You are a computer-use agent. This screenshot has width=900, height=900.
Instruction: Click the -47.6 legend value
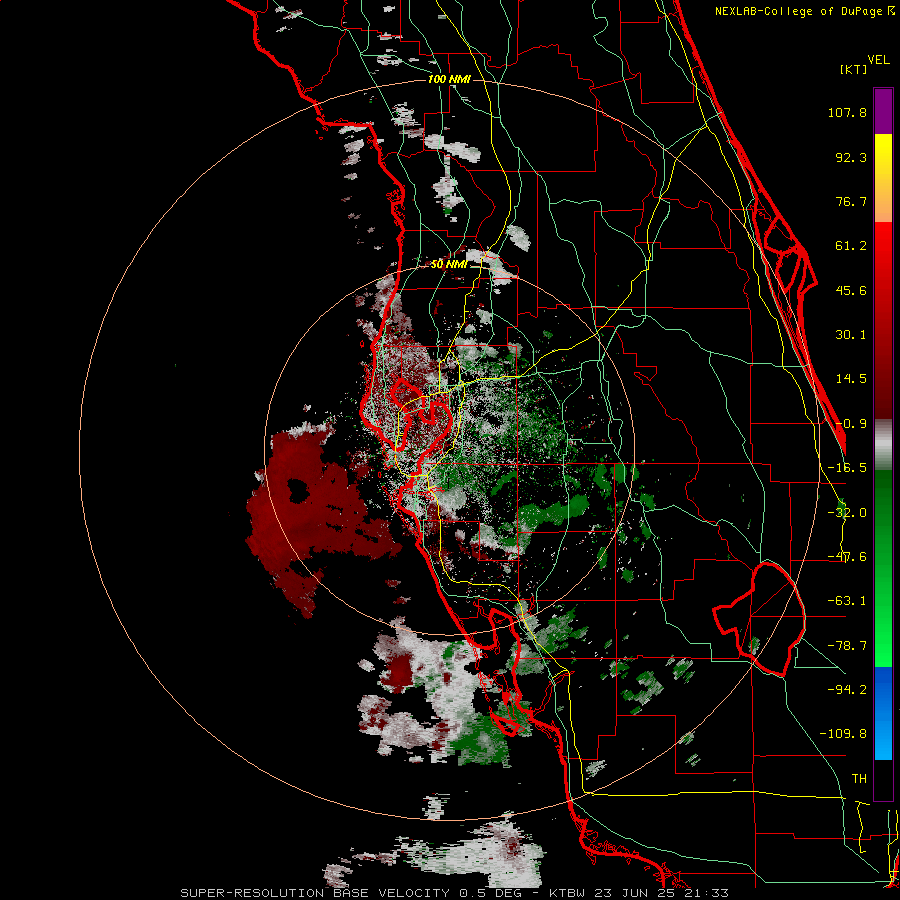pos(847,557)
